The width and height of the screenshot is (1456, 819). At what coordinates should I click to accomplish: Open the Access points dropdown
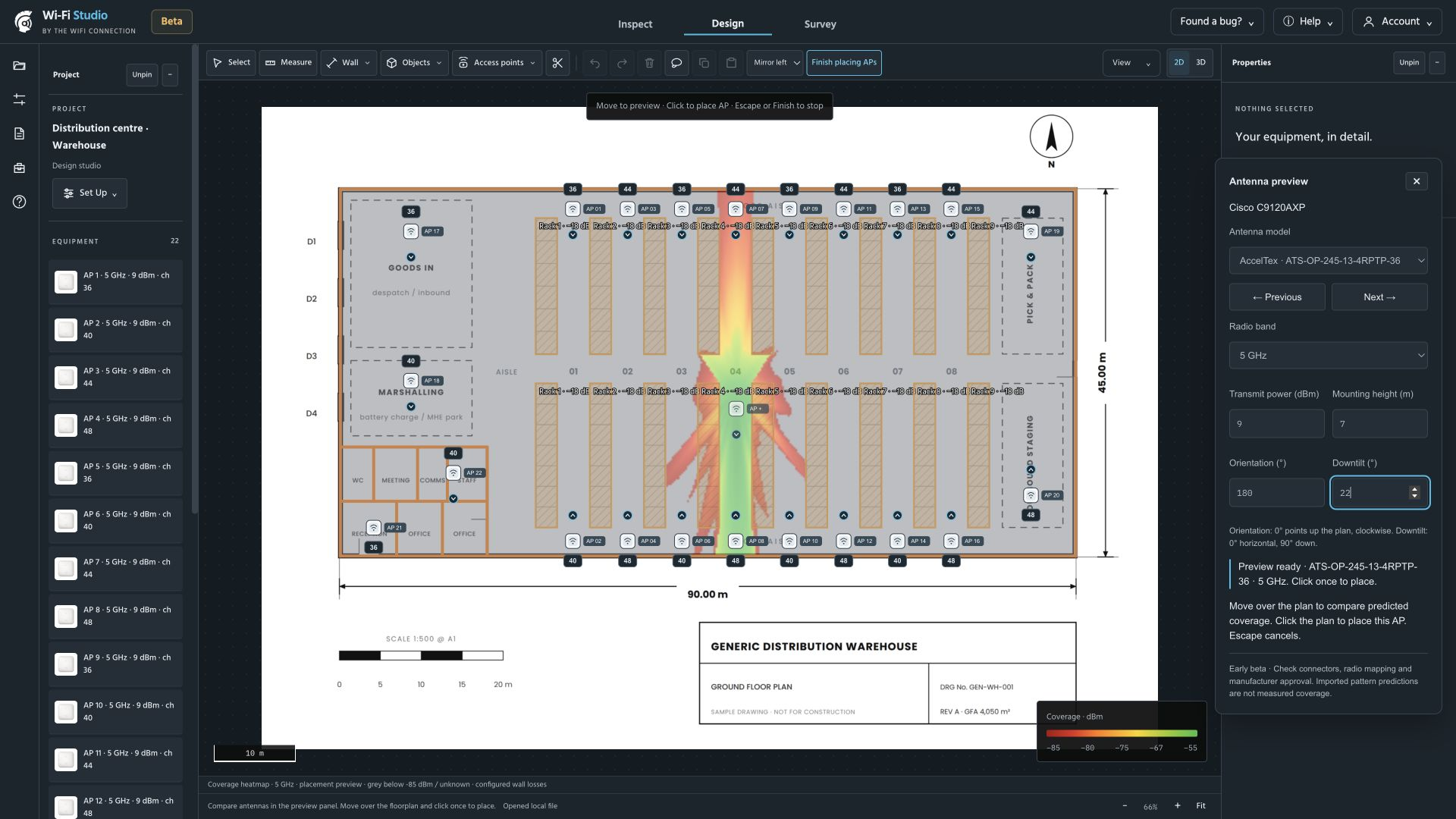(x=497, y=63)
